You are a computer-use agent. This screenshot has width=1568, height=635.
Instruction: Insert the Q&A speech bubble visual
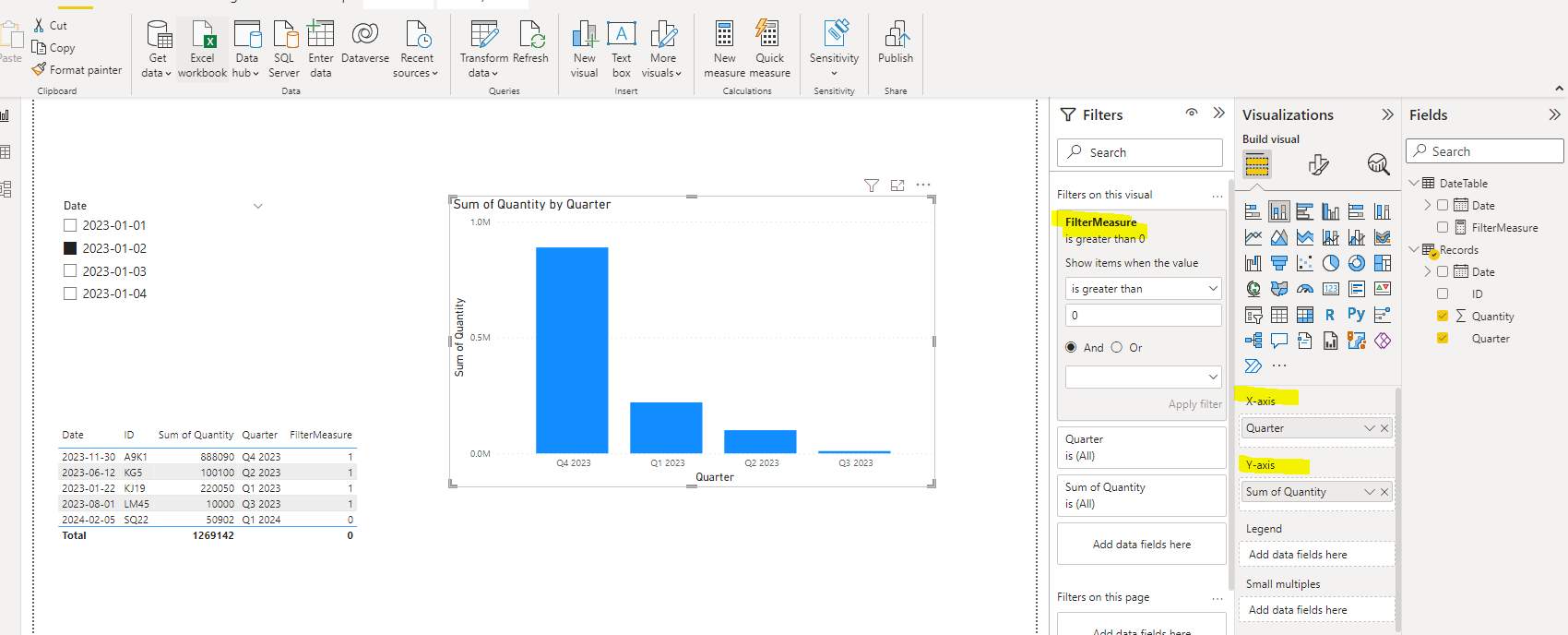tap(1278, 341)
